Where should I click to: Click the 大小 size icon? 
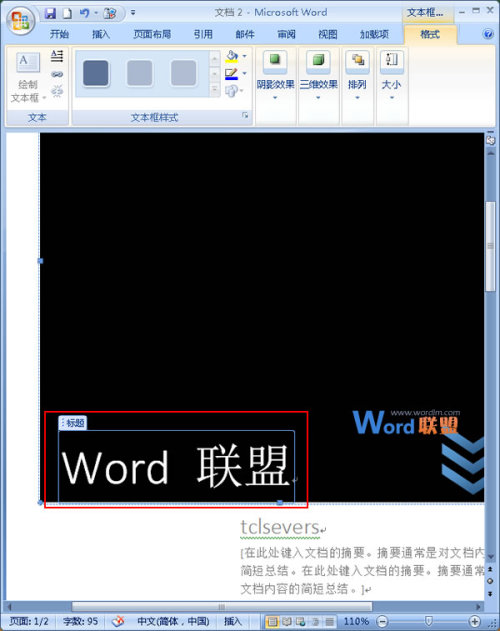(x=391, y=61)
